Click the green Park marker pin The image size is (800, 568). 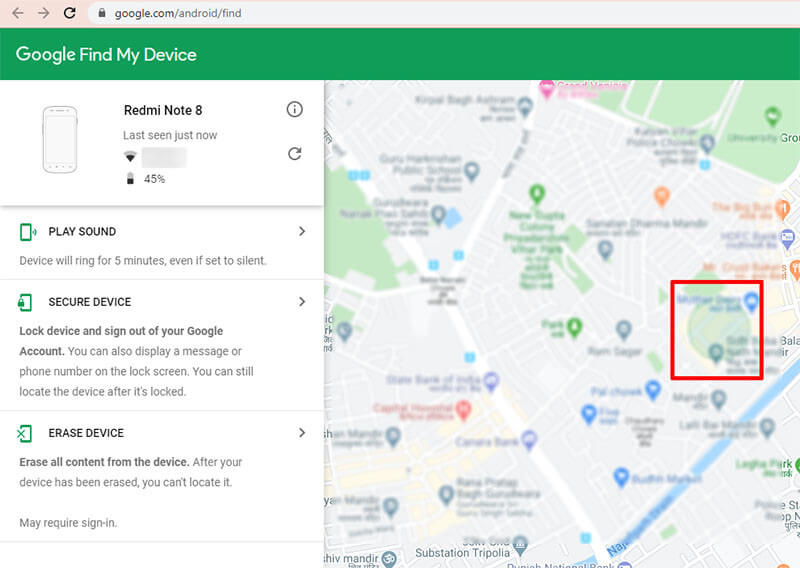(x=574, y=327)
